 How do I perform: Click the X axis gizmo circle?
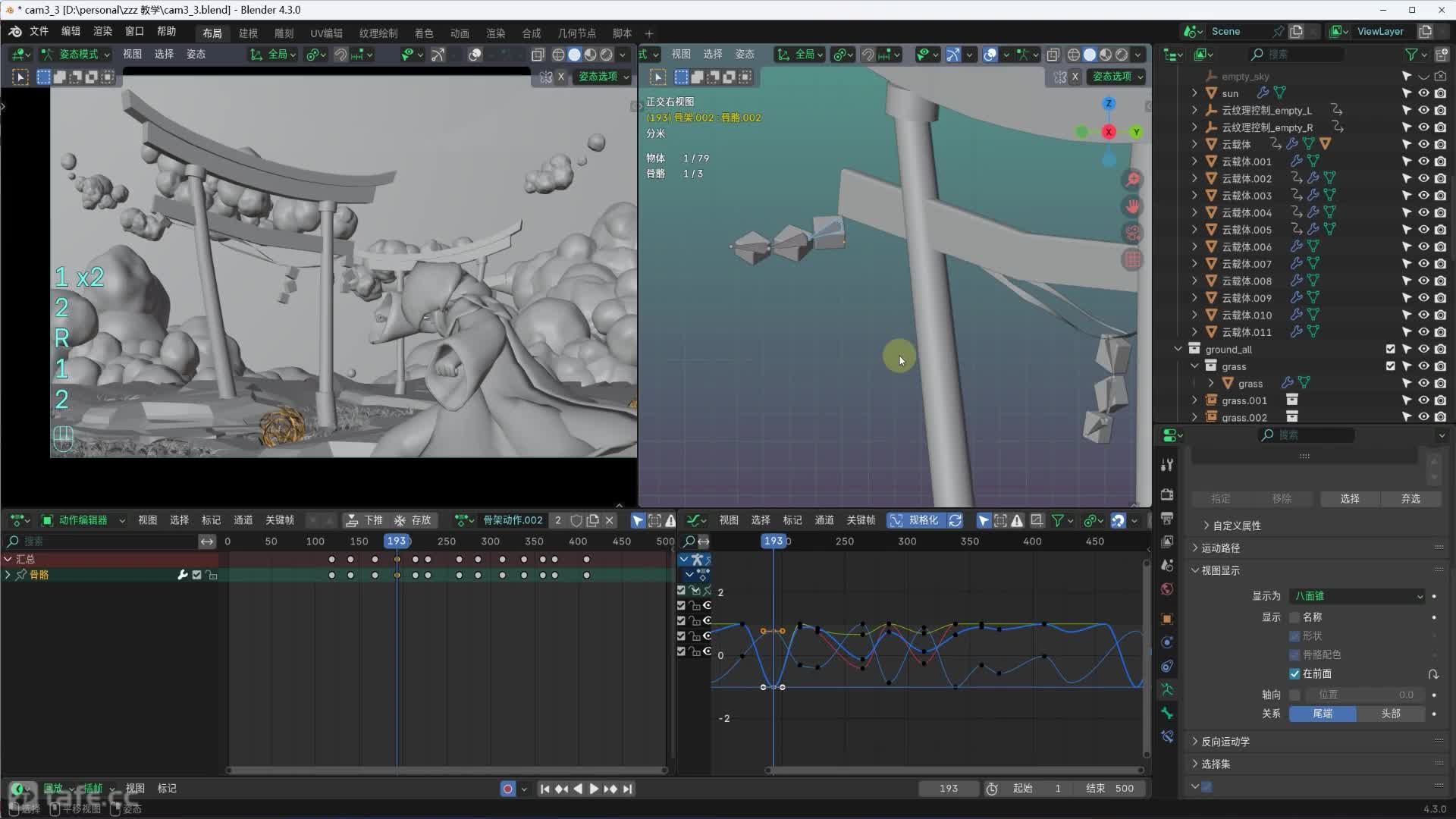coord(1109,132)
